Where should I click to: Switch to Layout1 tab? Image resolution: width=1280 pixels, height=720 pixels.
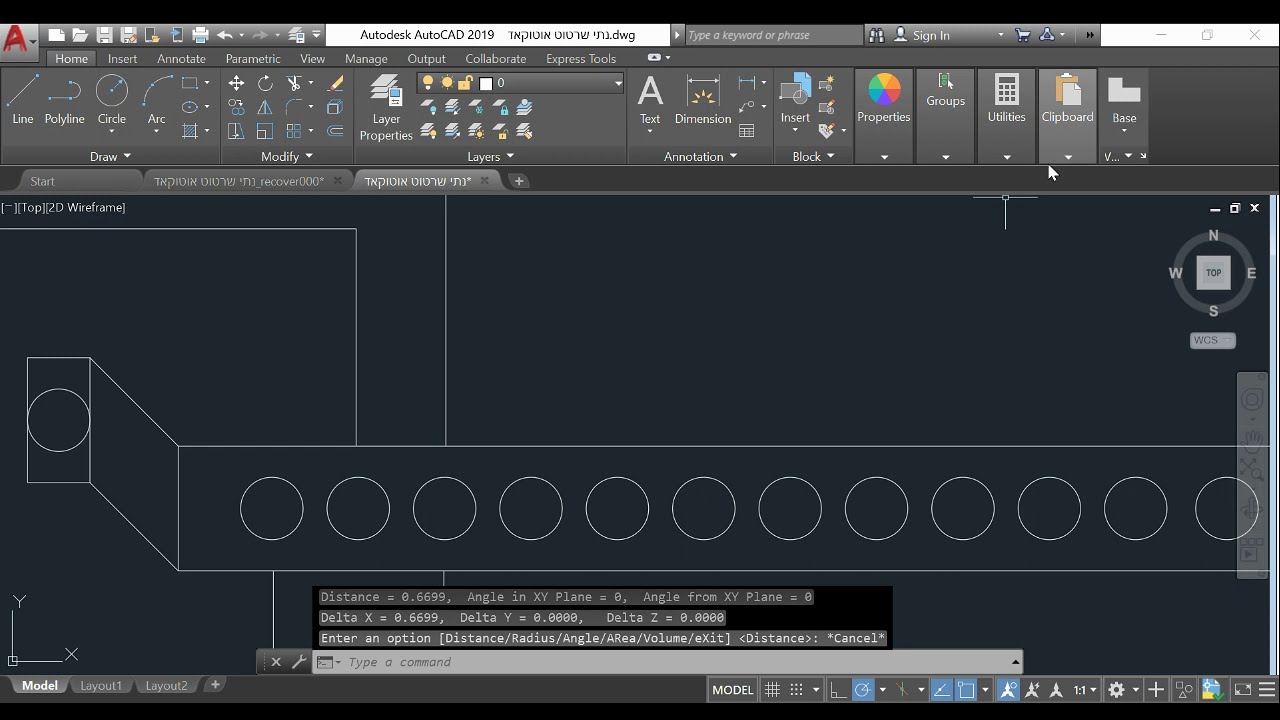[x=101, y=686]
